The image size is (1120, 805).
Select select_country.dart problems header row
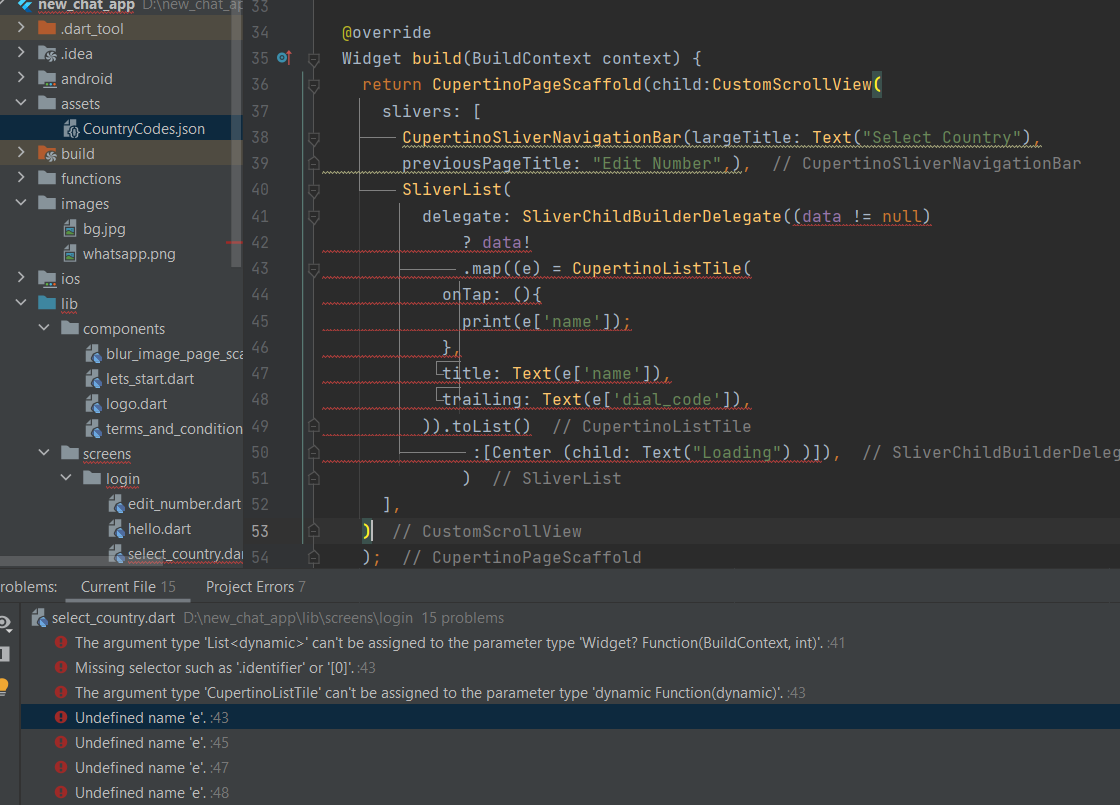point(569,618)
